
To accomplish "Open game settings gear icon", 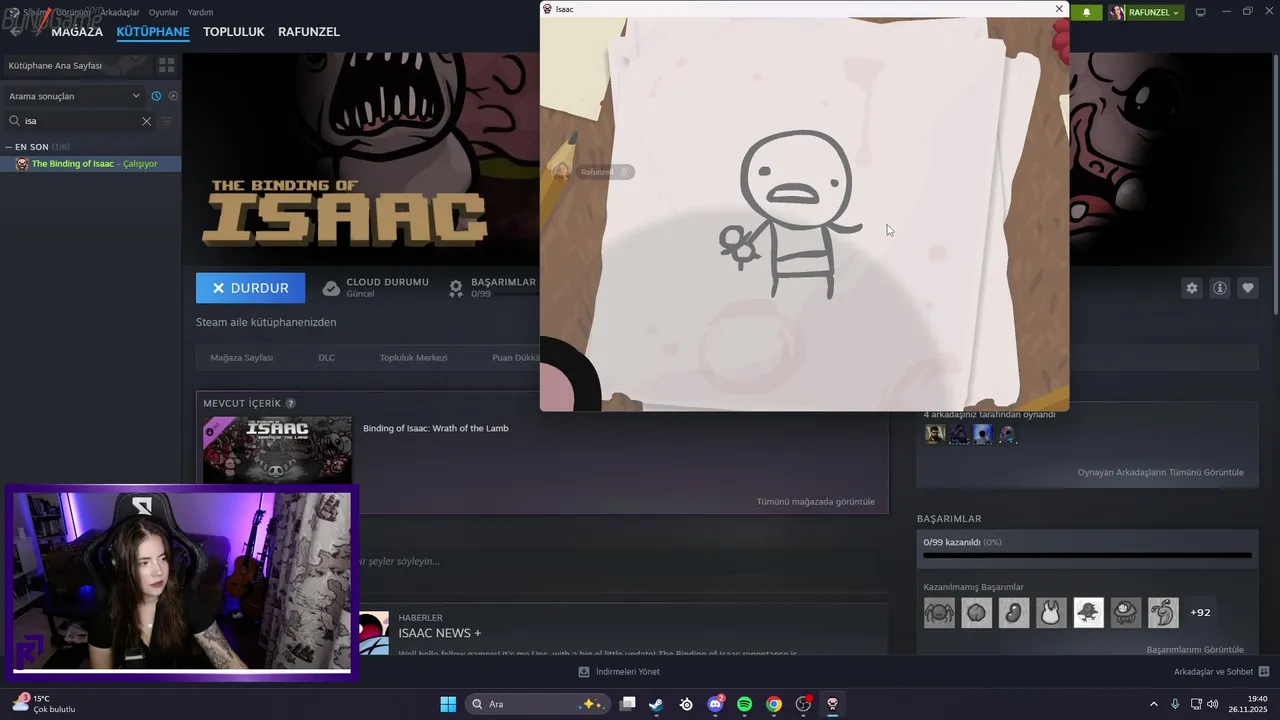I will 1192,288.
